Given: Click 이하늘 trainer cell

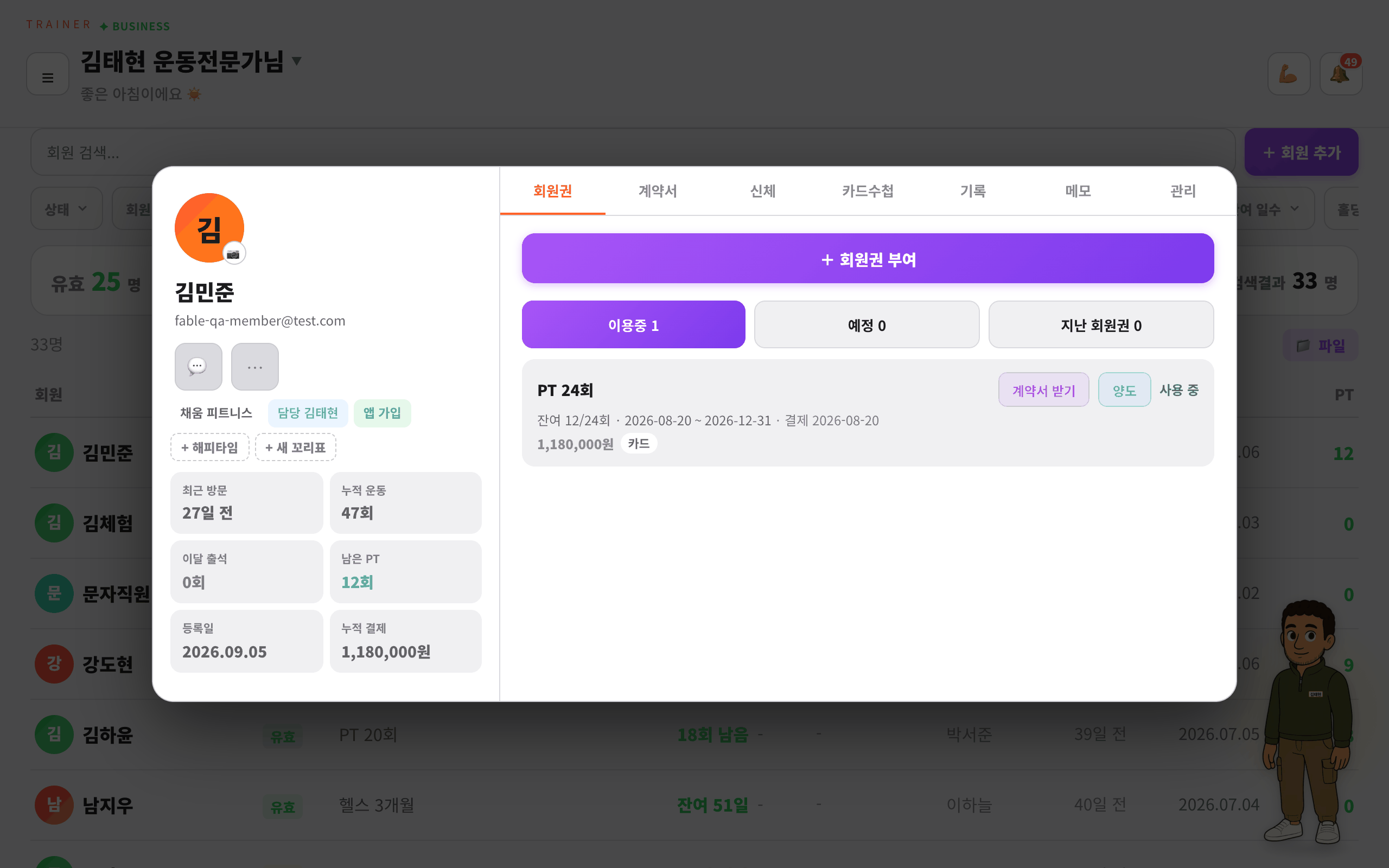Looking at the screenshot, I should (x=969, y=806).
